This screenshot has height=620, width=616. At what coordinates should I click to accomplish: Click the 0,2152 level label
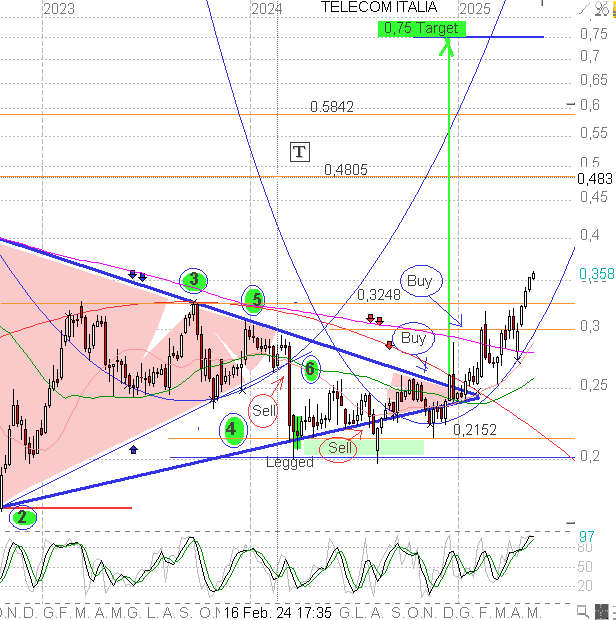tap(474, 430)
